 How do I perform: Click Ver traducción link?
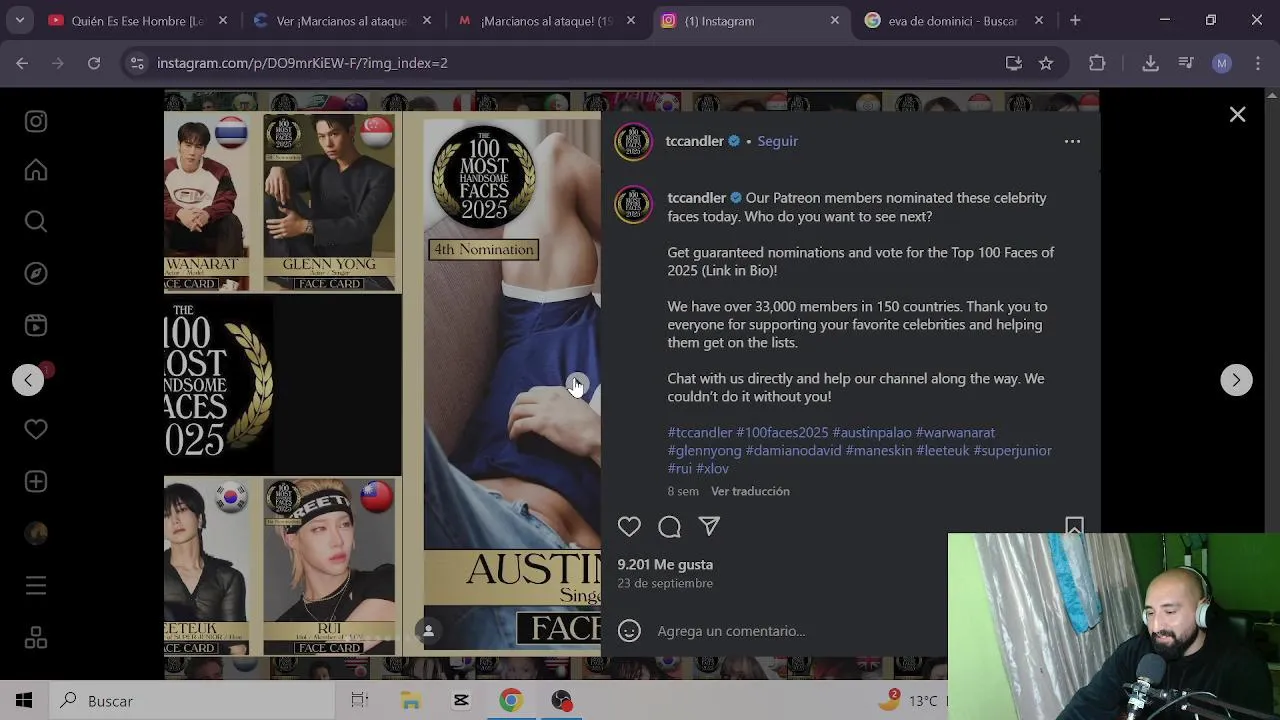pos(750,491)
